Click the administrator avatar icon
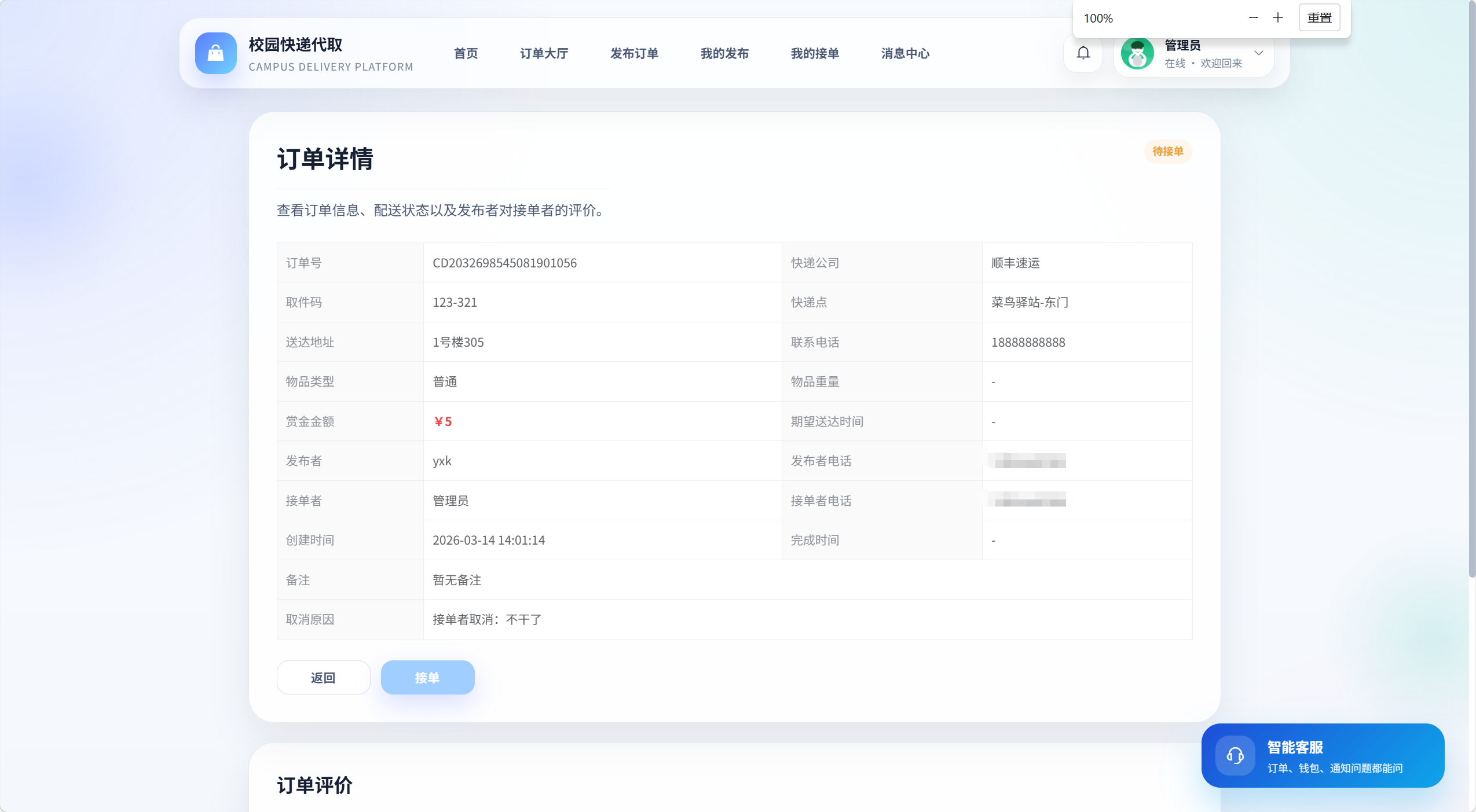 [x=1137, y=54]
